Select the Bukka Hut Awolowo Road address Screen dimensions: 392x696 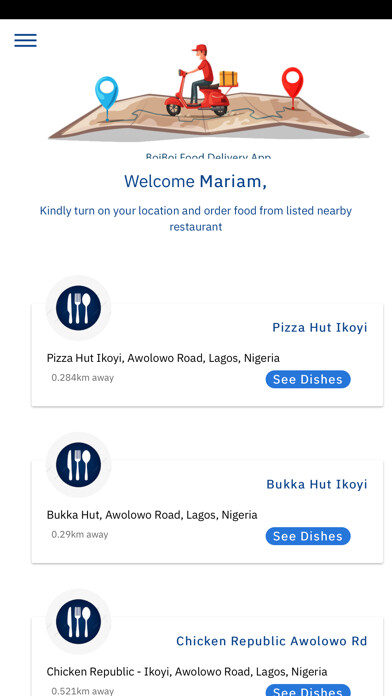[x=152, y=515]
